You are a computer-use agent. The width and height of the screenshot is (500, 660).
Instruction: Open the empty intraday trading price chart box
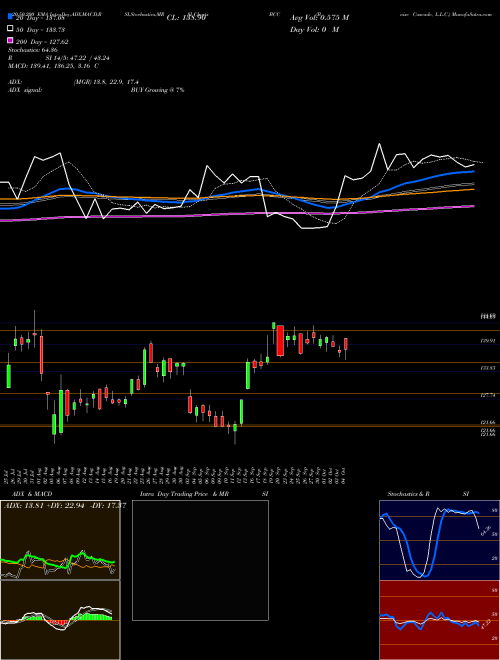(x=200, y=560)
